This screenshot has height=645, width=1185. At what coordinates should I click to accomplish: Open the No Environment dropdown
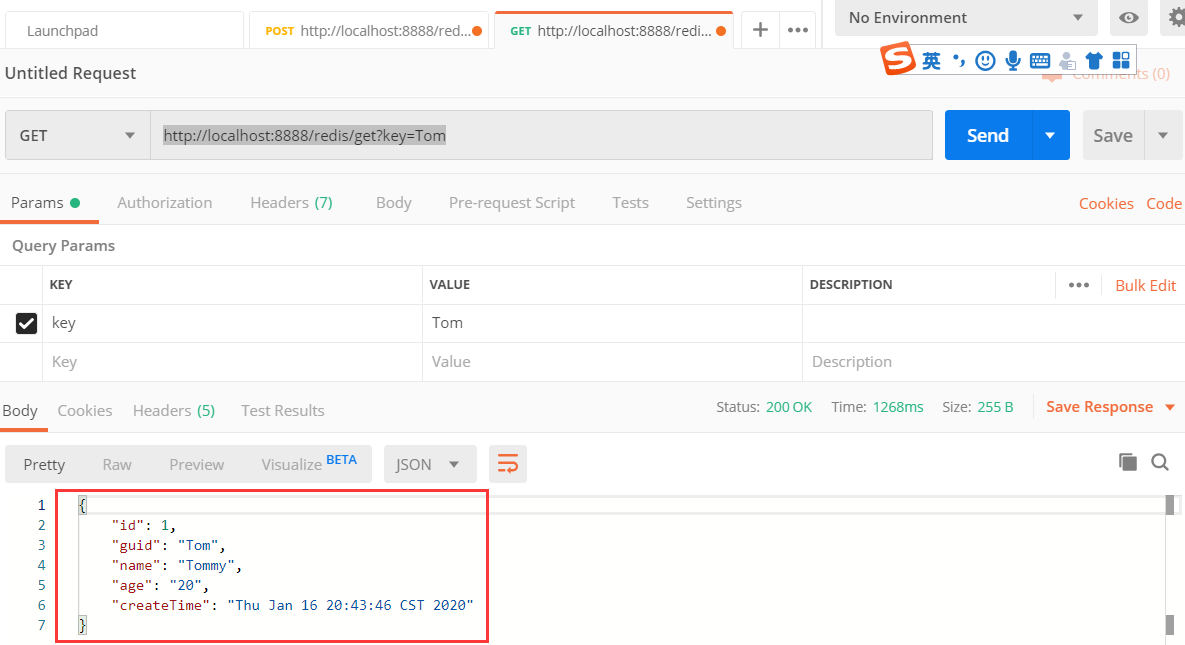tap(965, 17)
